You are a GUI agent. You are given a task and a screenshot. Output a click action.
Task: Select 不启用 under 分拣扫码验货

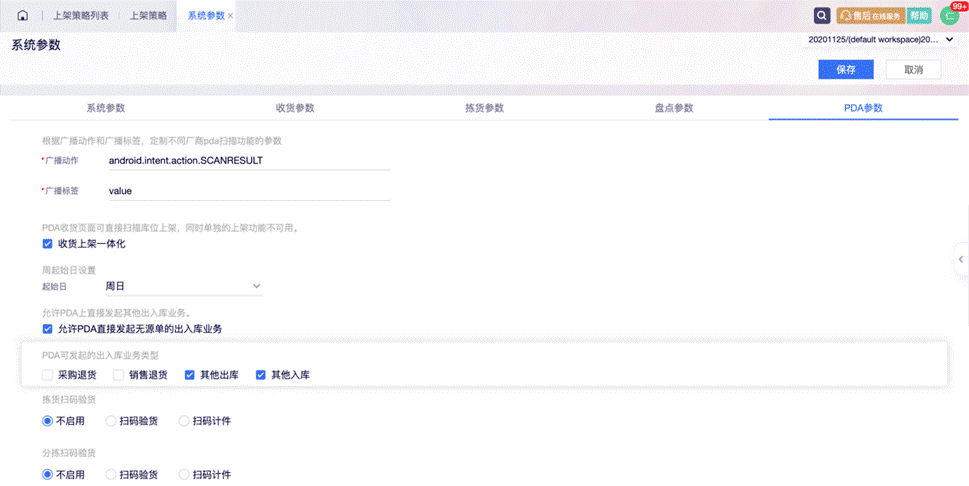pyautogui.click(x=47, y=475)
